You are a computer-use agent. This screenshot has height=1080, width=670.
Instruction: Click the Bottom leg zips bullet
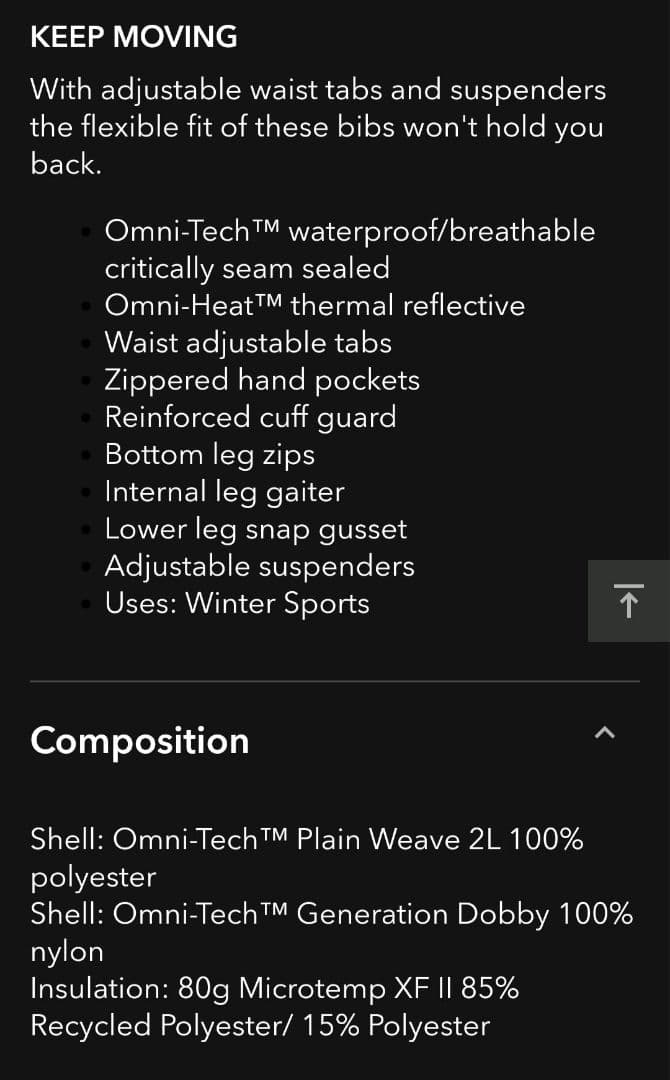point(209,454)
